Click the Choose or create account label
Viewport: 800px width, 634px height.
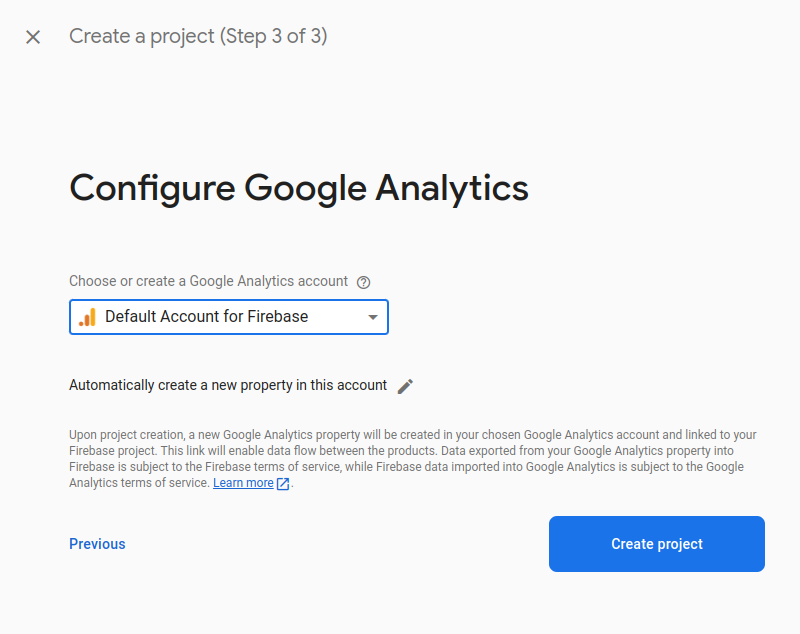[208, 281]
